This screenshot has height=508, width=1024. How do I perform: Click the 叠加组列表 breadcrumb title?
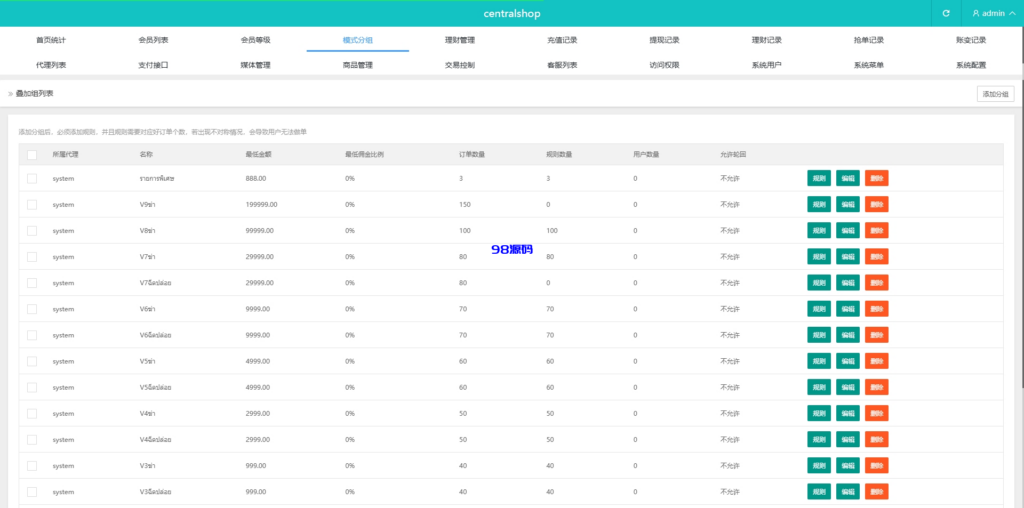pos(35,94)
